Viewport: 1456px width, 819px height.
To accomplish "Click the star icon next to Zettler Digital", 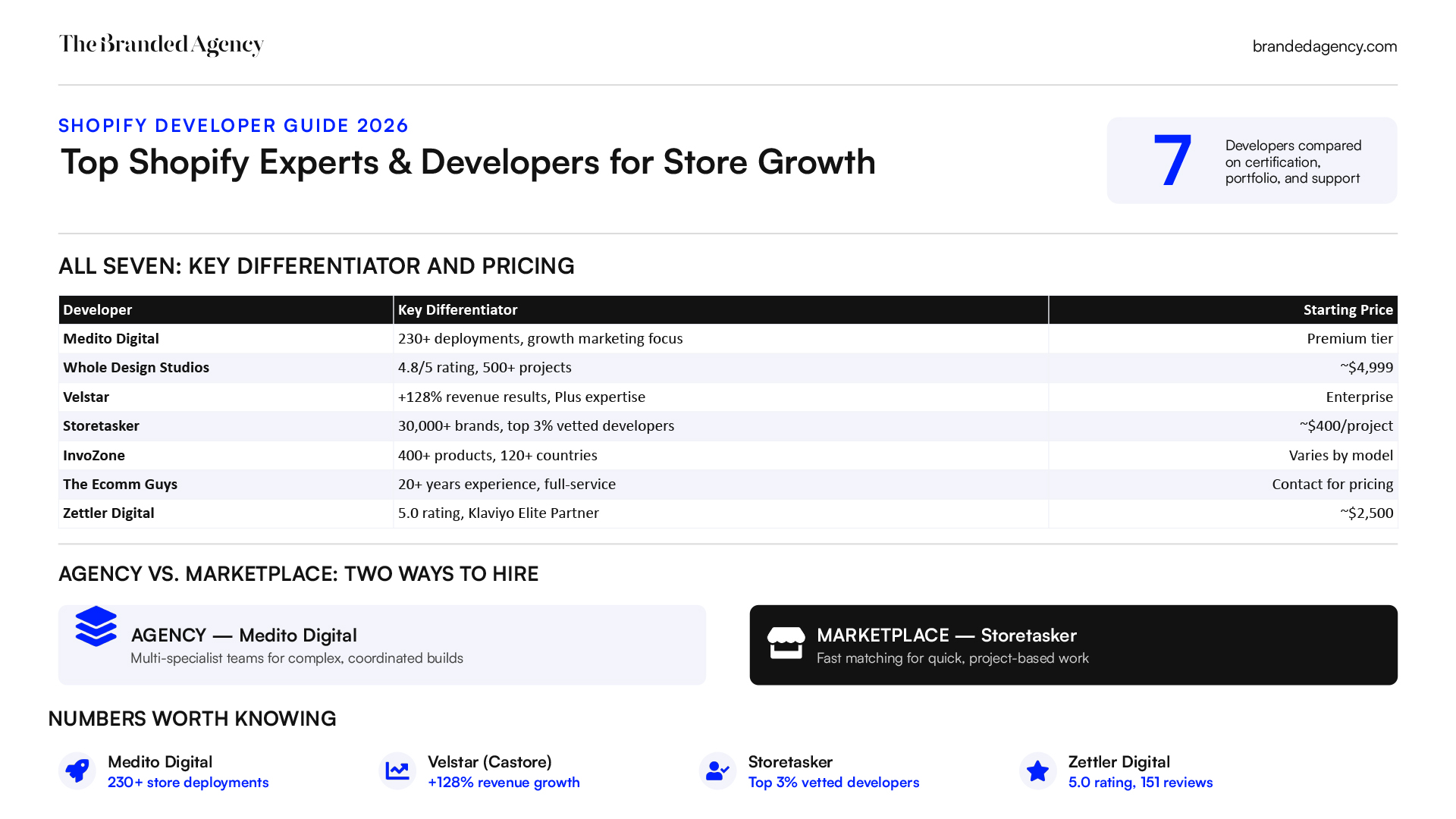I will (1037, 770).
